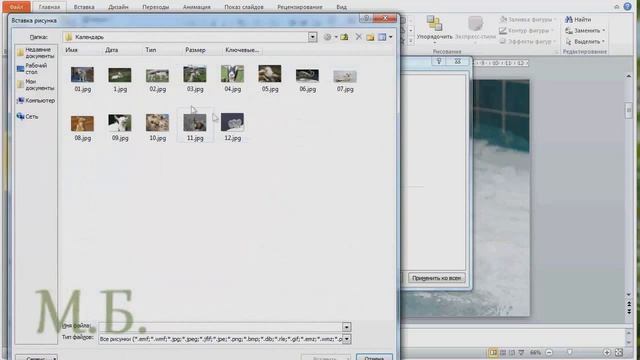
Task: Switch to the Переходы ribbon tab
Action: click(x=156, y=7)
